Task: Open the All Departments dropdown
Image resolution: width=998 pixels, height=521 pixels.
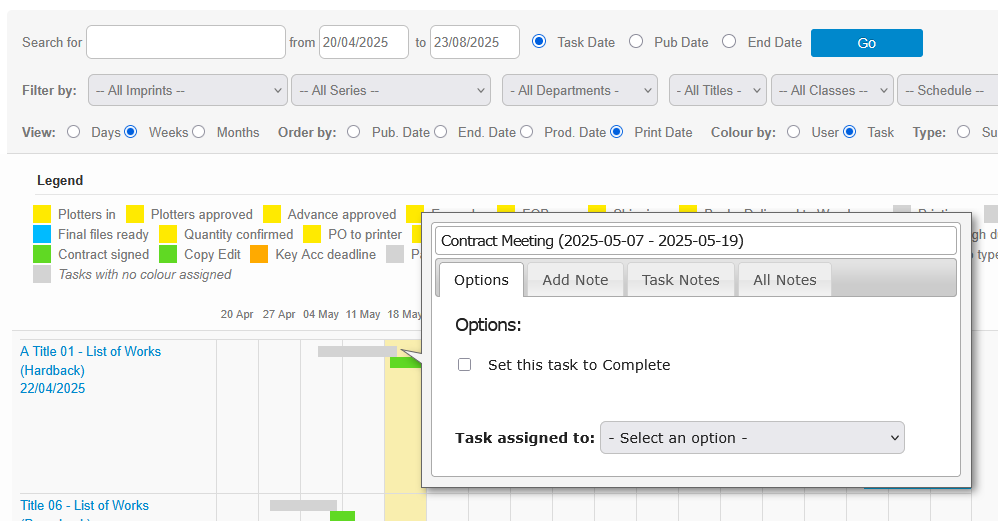Action: (580, 90)
